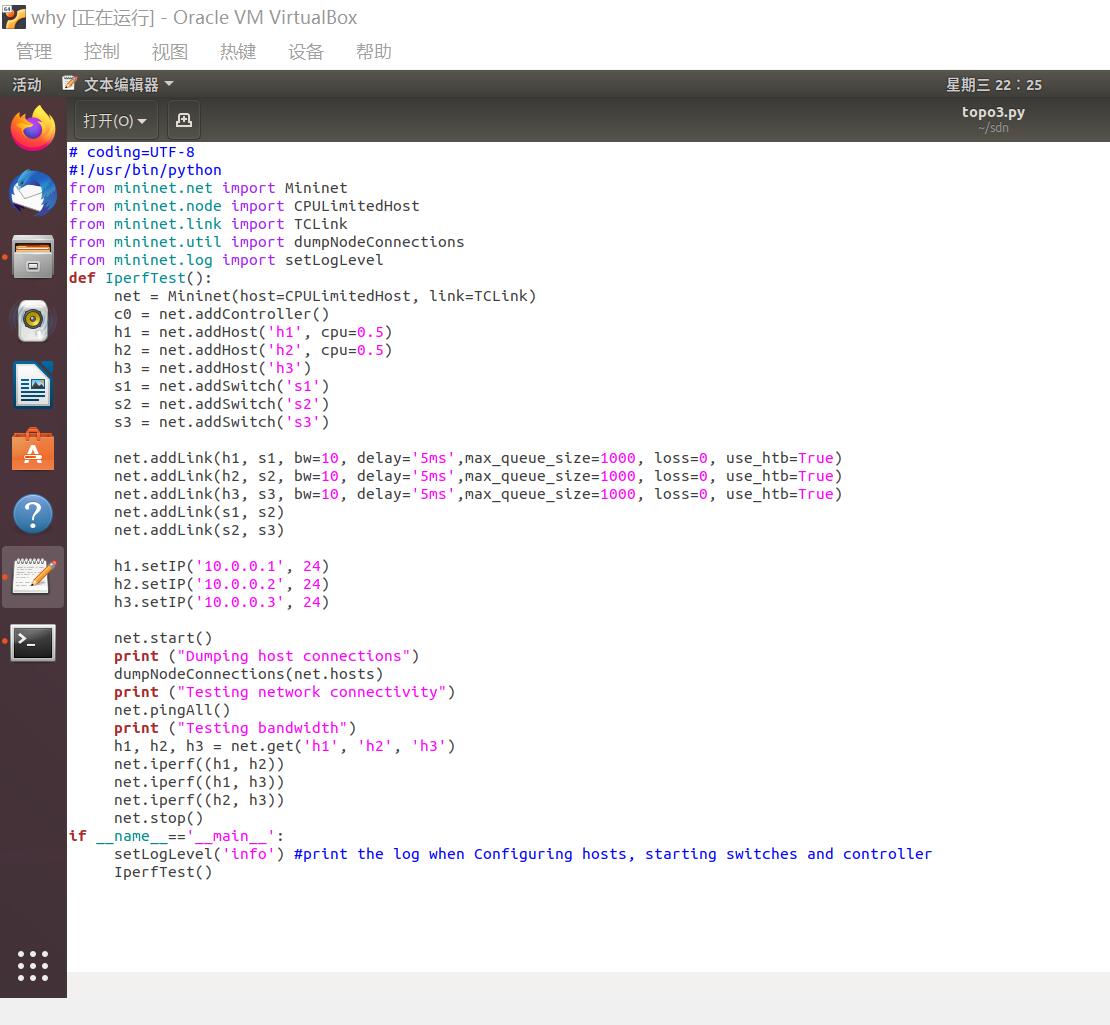Show applications grid at dock bottom
The image size is (1110, 1025).
pyautogui.click(x=33, y=966)
